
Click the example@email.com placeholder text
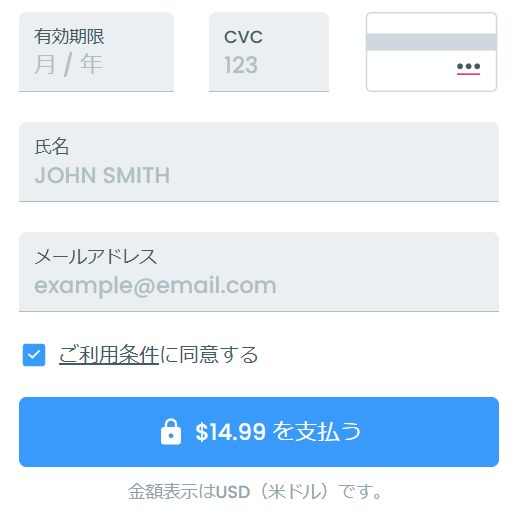155,286
